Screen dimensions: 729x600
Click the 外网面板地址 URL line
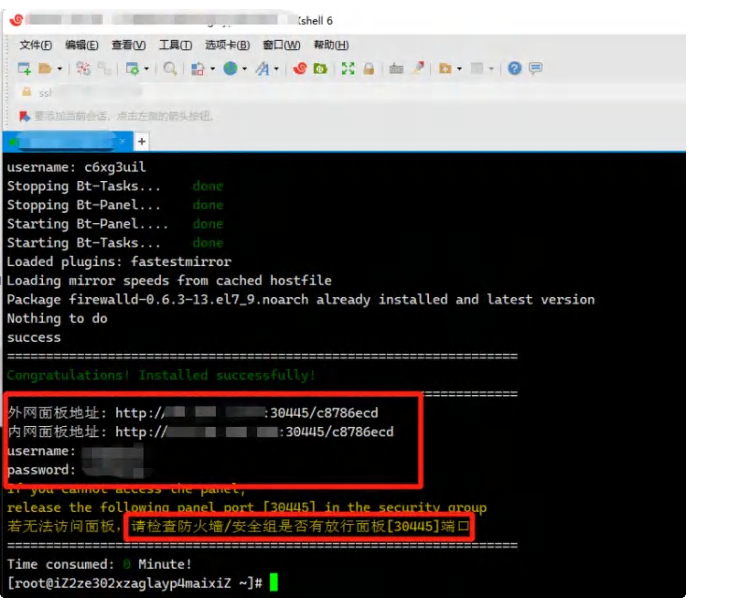193,413
